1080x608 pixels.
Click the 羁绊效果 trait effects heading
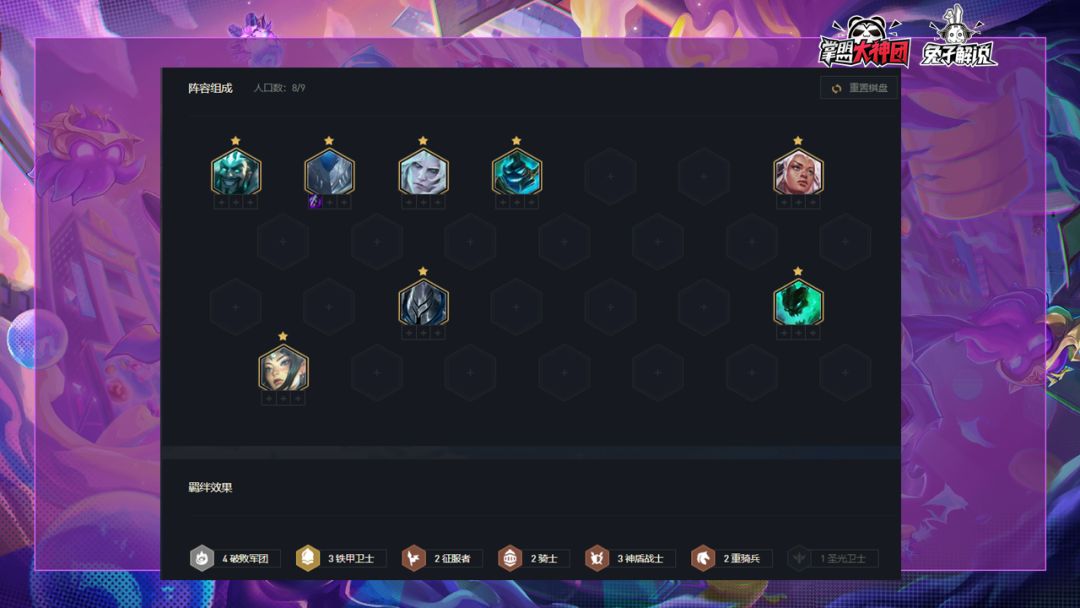click(210, 488)
